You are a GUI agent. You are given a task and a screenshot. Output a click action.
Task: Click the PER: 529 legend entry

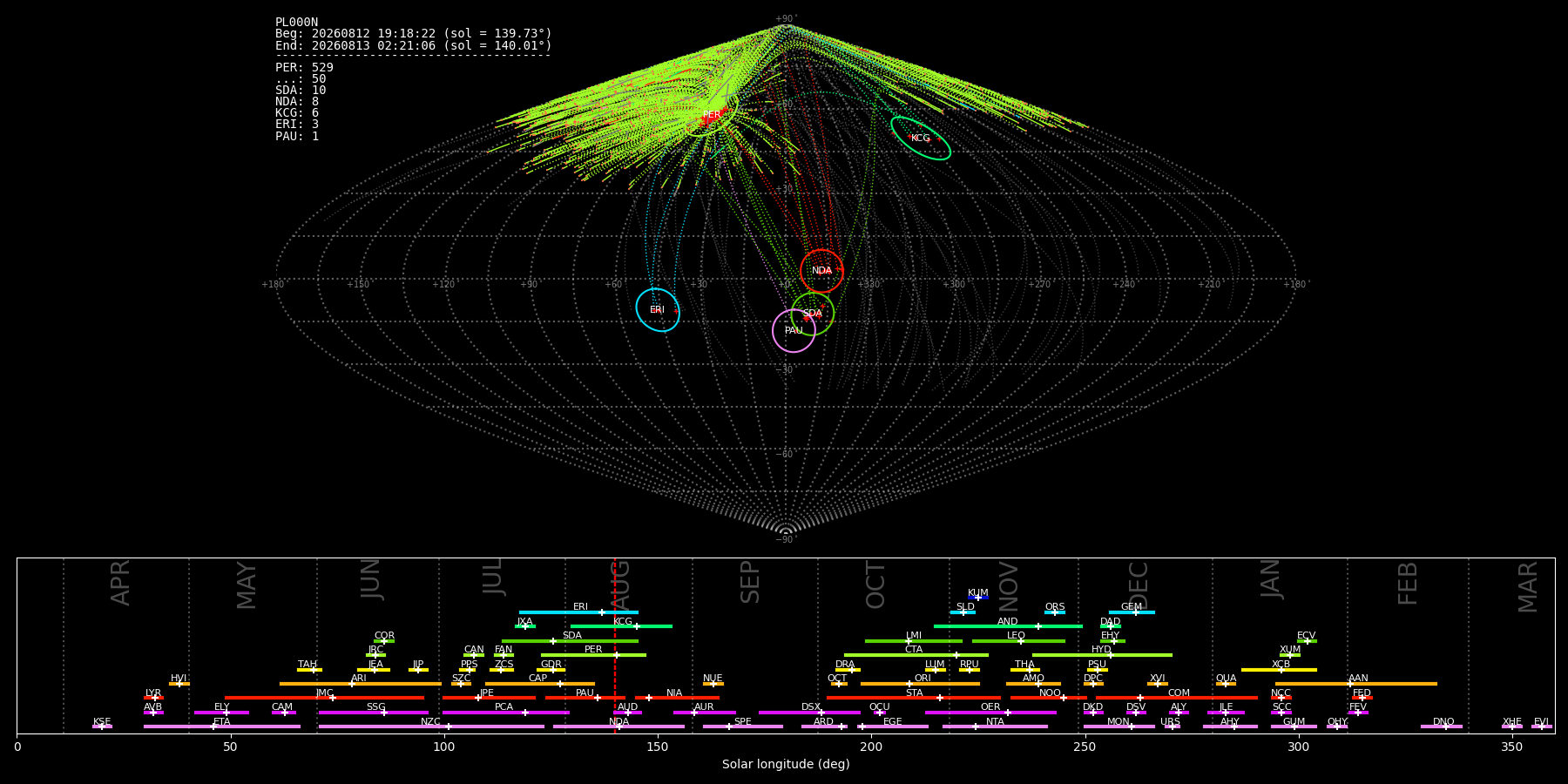click(304, 67)
